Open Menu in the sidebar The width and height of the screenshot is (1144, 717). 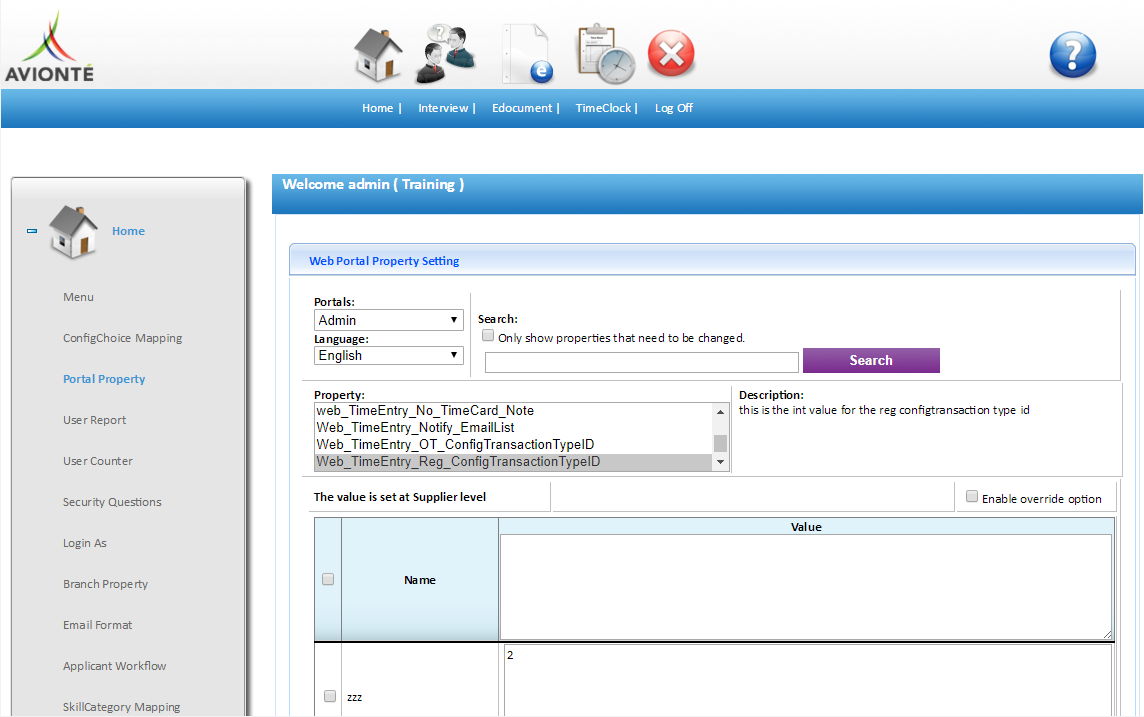78,297
